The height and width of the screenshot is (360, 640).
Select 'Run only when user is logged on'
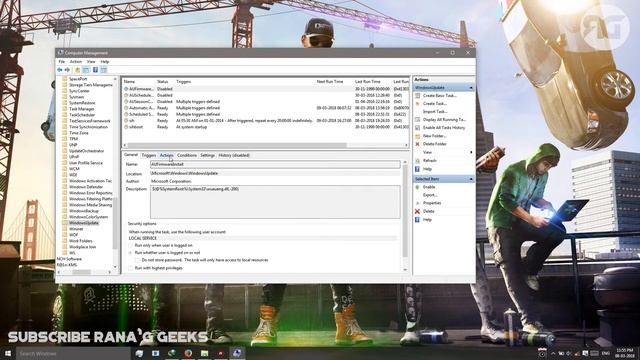pos(131,245)
